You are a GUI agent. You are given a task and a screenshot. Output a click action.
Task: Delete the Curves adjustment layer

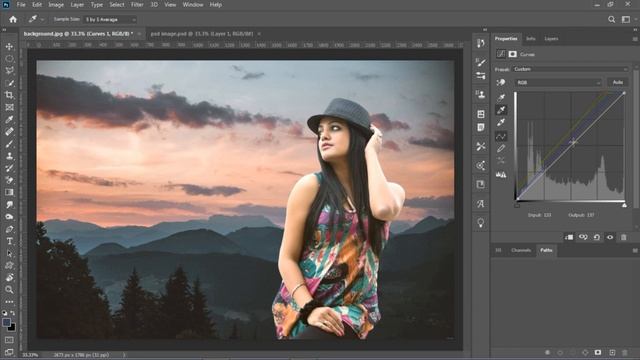tap(624, 237)
